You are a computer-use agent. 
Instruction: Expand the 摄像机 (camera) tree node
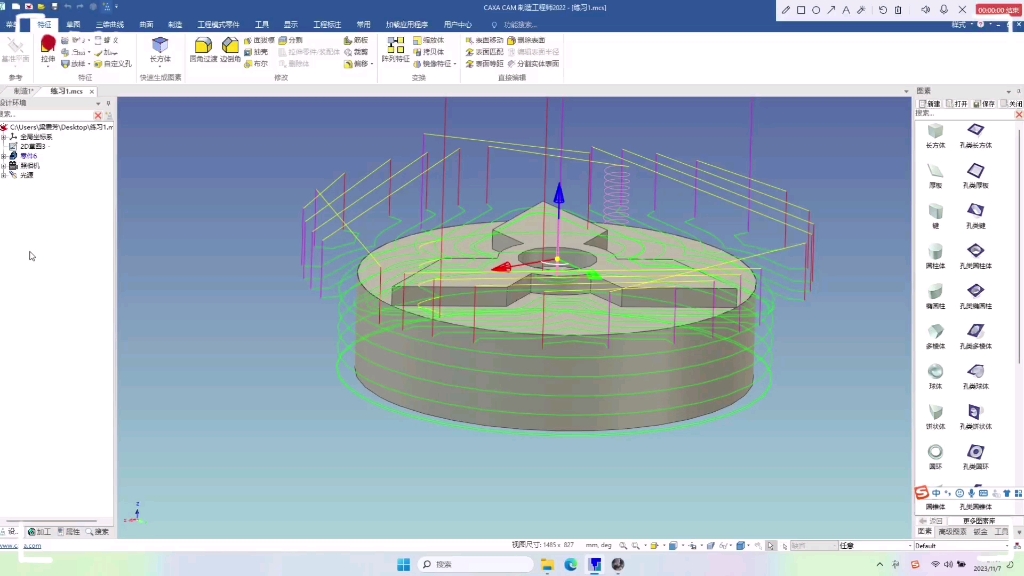(x=4, y=166)
